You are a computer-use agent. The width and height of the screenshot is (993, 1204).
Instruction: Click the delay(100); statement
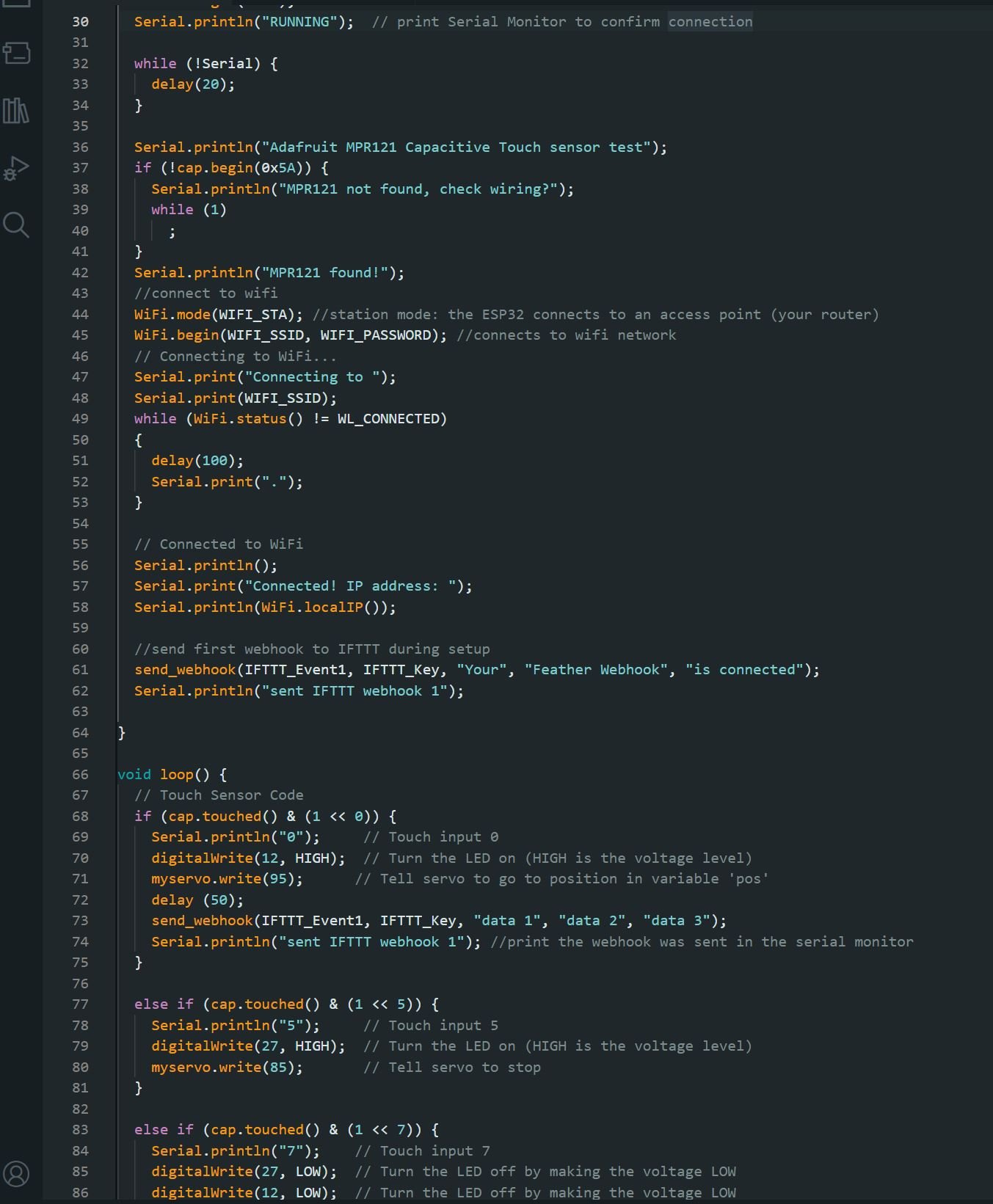197,461
